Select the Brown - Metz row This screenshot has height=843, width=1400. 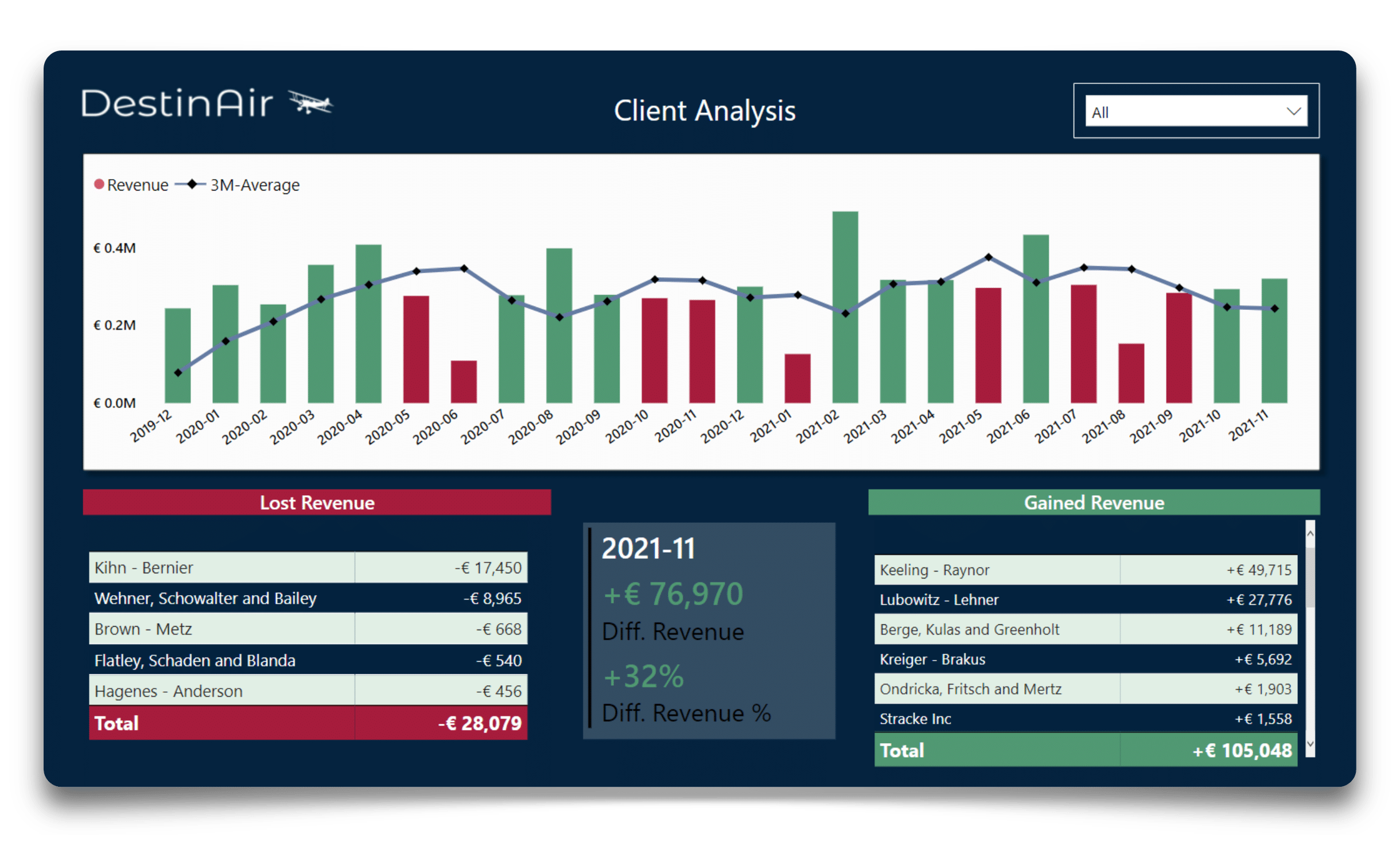[x=308, y=629]
